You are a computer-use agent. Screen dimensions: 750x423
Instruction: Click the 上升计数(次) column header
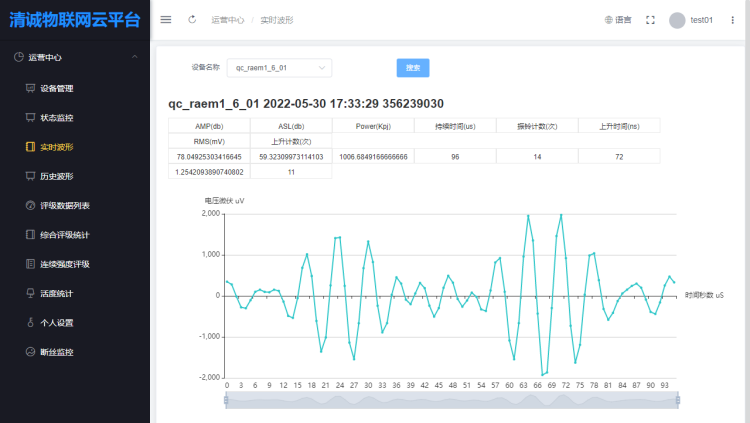(x=291, y=142)
